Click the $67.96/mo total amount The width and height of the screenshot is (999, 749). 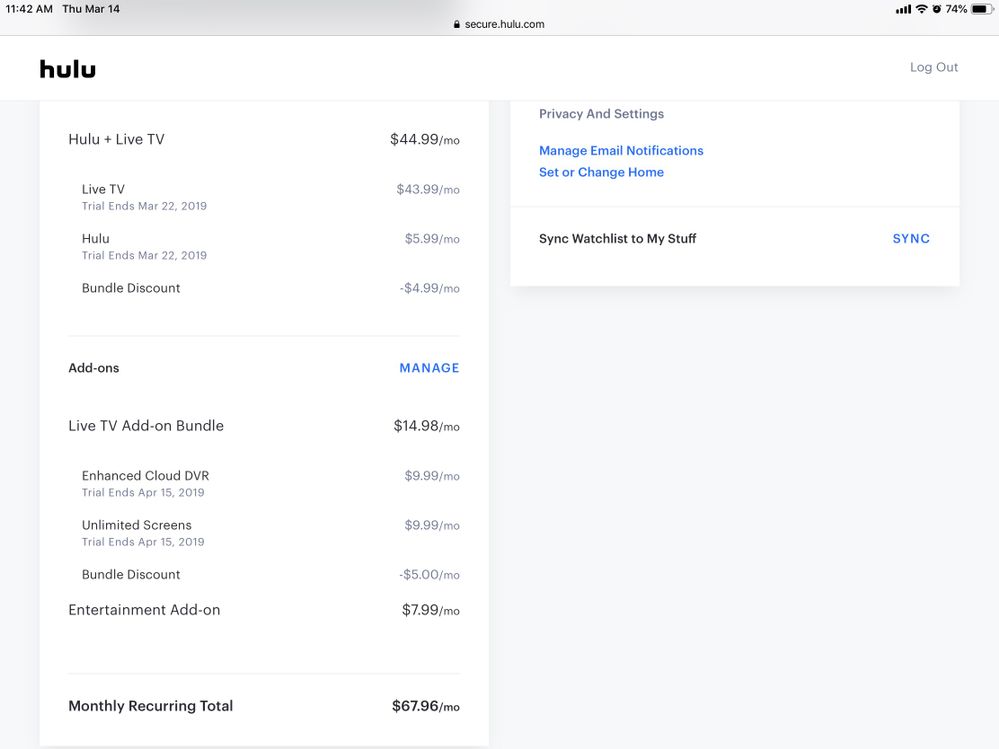(x=426, y=706)
